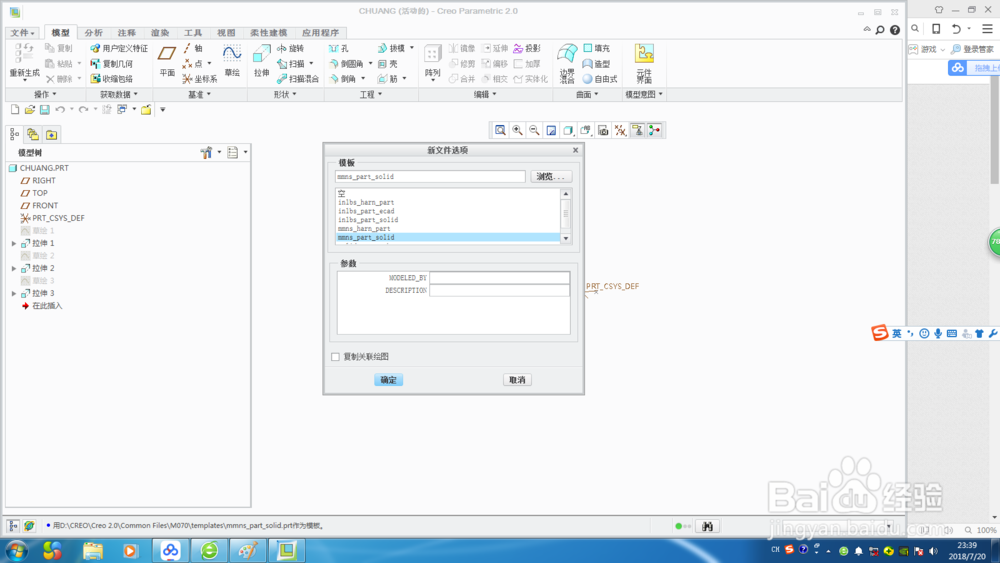Viewport: 1000px width, 563px height.
Task: Select the 扫描混合 (Swept Blend) tool
Action: coord(298,79)
